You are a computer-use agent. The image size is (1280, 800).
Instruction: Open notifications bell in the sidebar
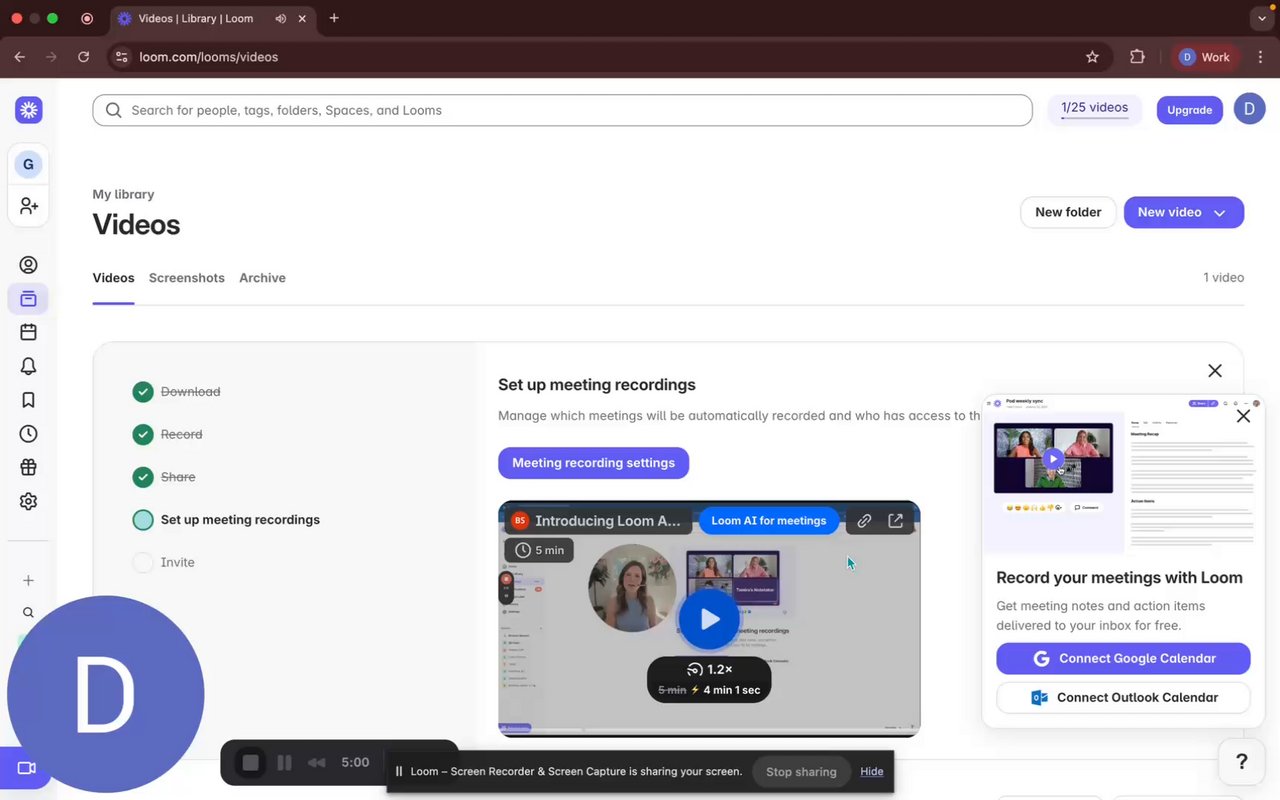click(x=28, y=366)
